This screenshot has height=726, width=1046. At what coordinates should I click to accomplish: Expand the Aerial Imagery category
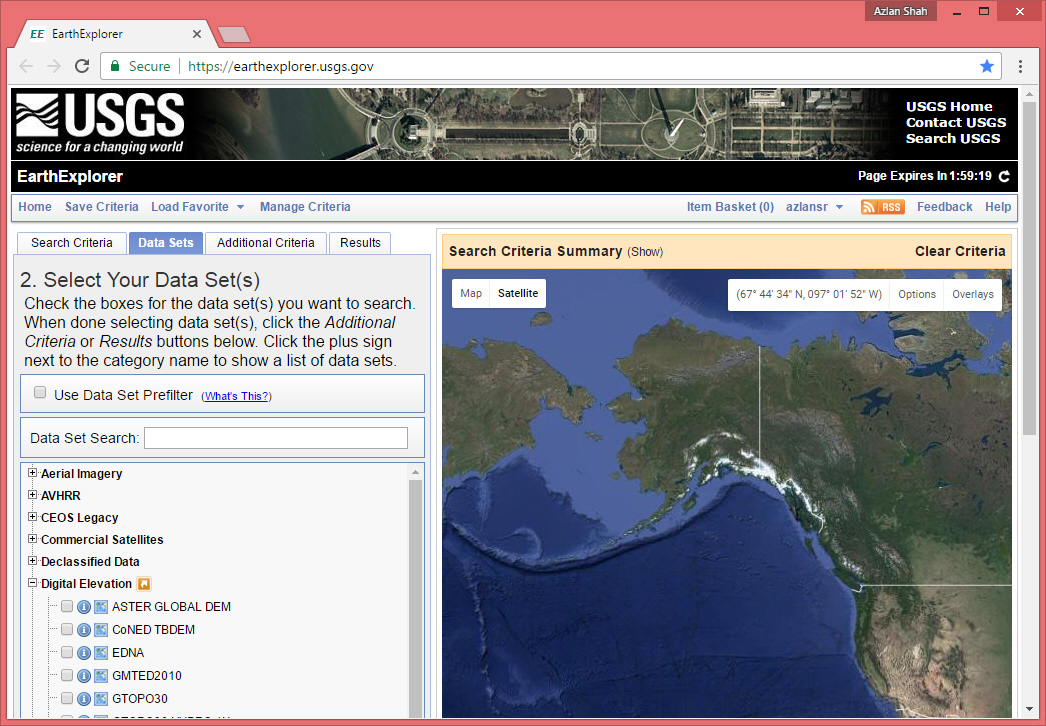(32, 472)
